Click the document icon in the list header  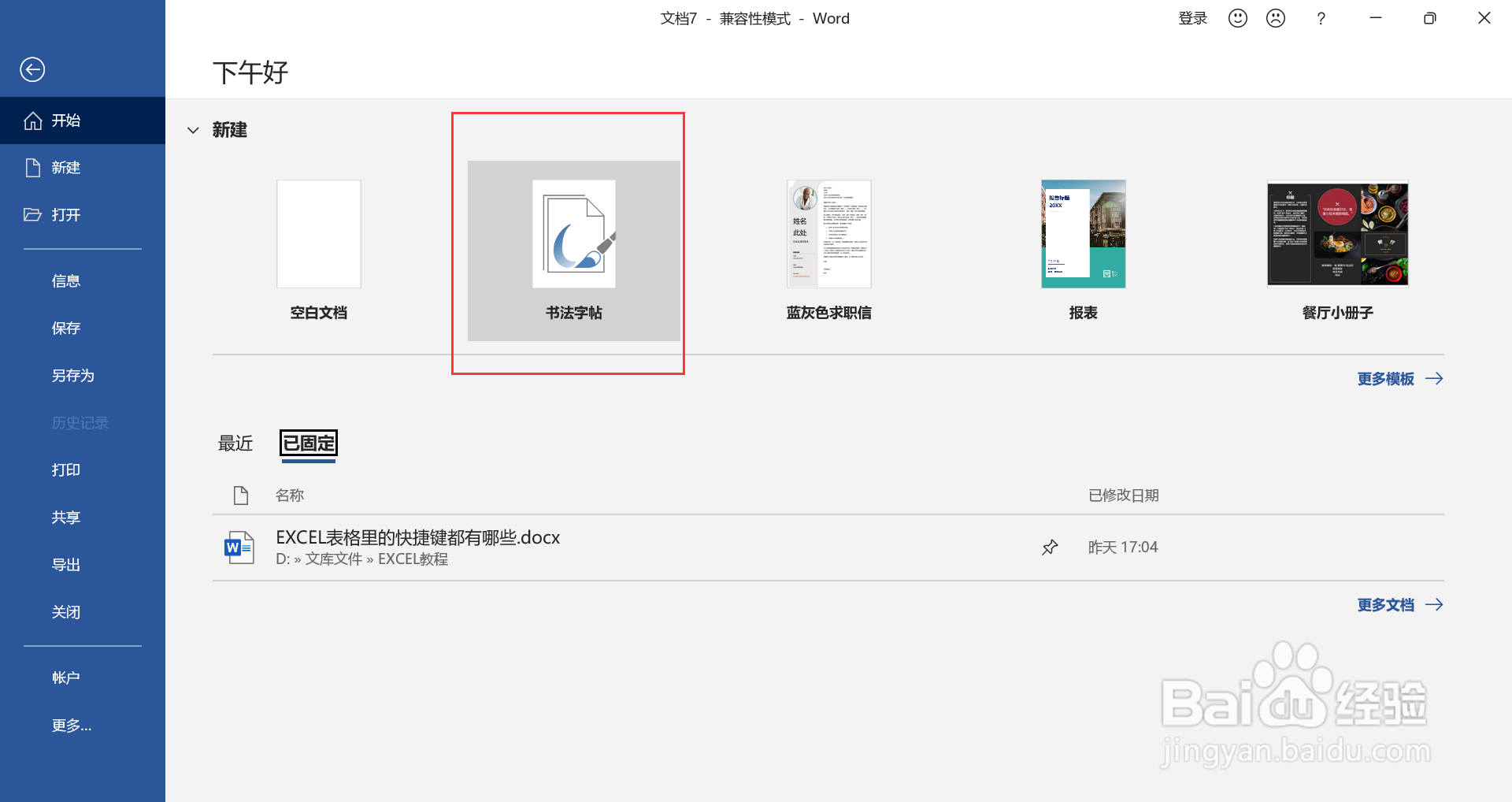click(241, 496)
